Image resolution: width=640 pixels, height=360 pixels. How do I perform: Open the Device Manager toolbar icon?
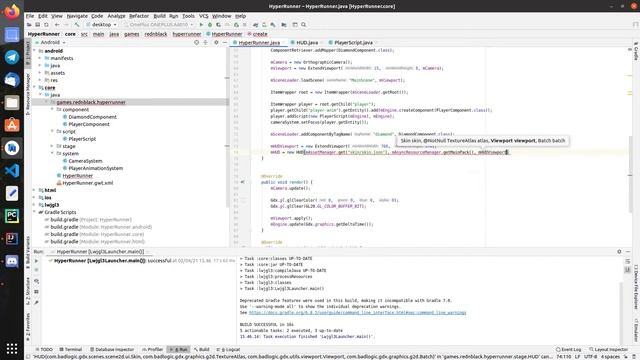(264, 24)
